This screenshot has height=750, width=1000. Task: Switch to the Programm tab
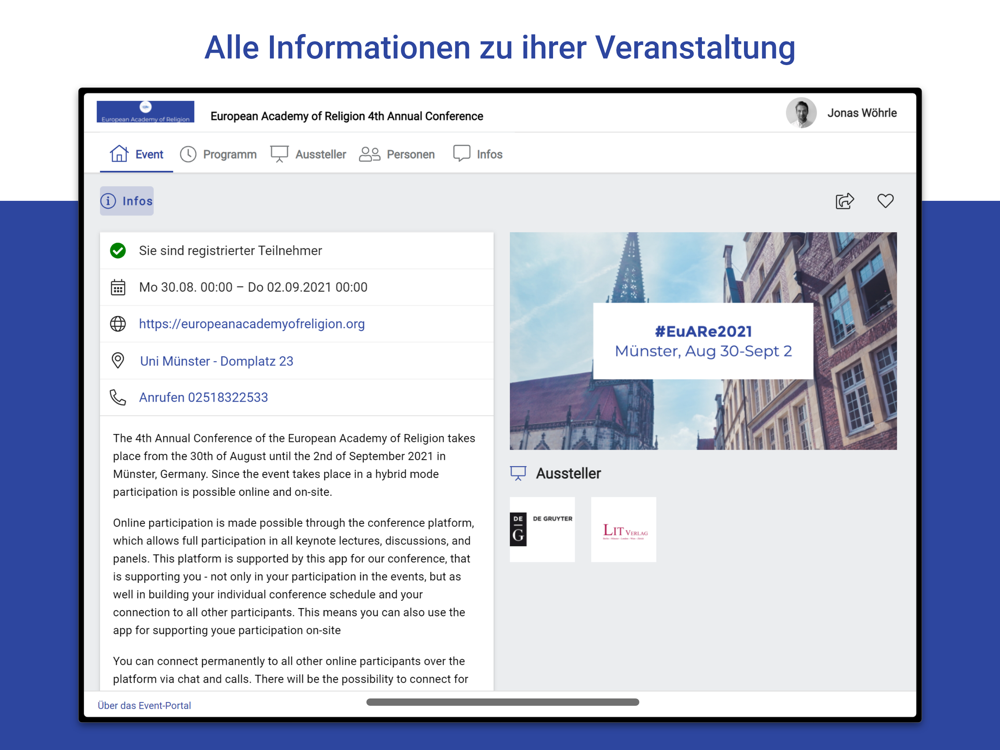click(x=218, y=154)
